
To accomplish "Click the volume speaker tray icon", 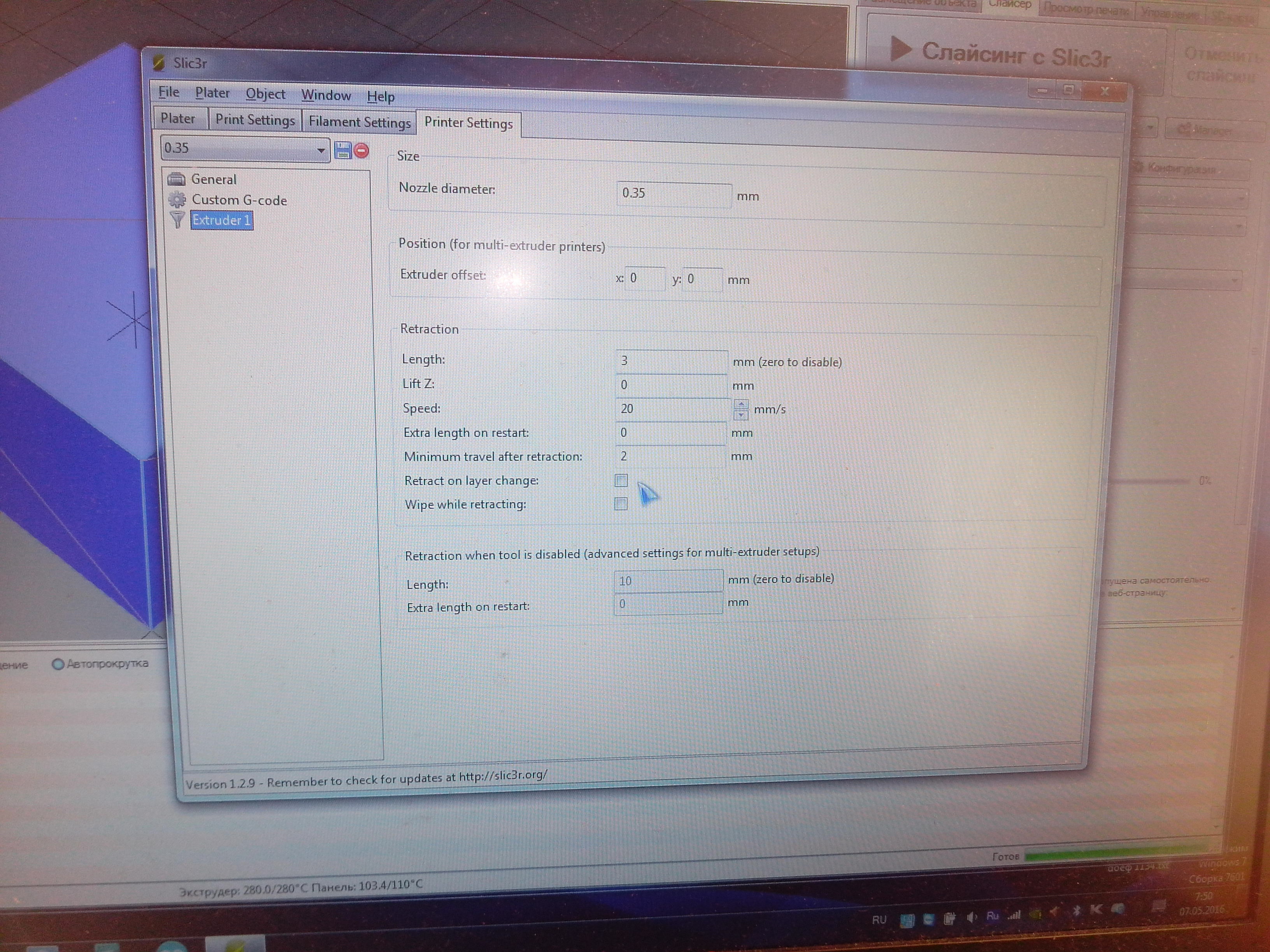I will (x=971, y=917).
